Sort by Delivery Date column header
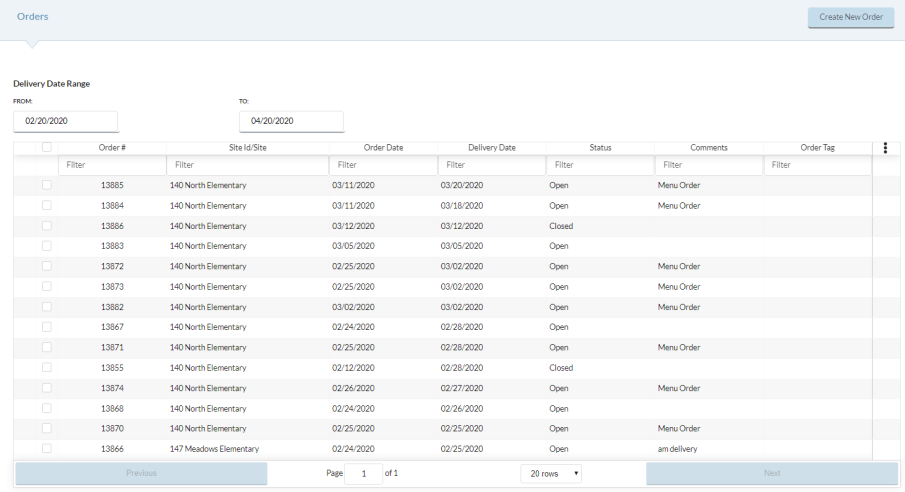 (x=492, y=147)
